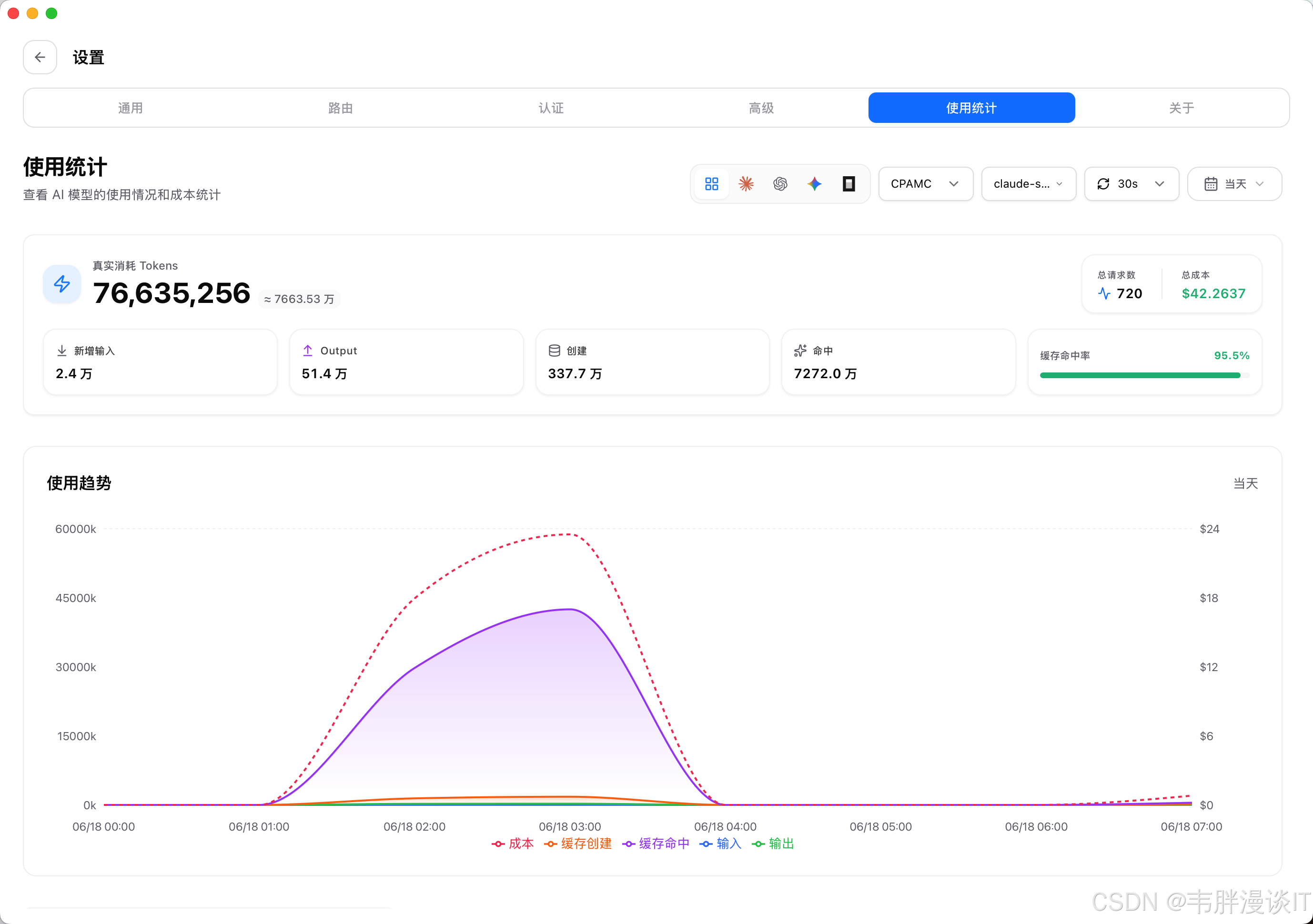Filter by the OpenAI logo icon
The image size is (1313, 924).
pos(780,183)
